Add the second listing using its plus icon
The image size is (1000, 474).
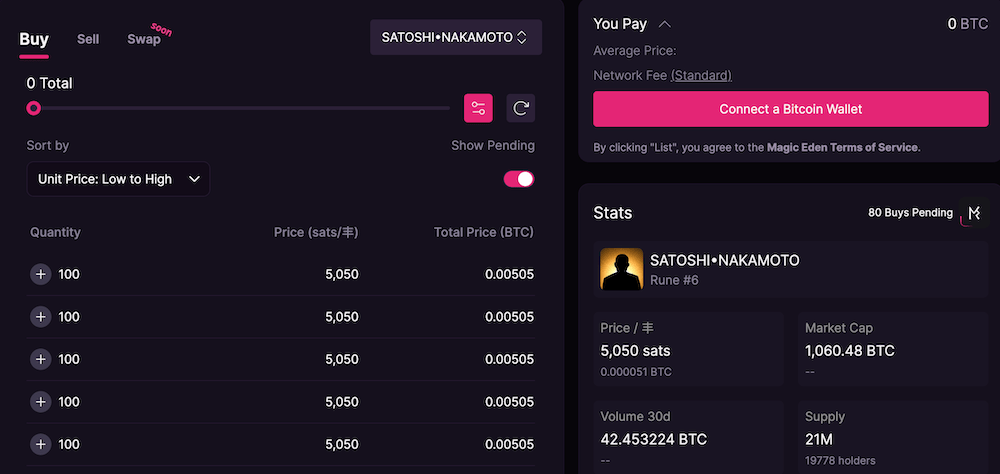tap(40, 317)
